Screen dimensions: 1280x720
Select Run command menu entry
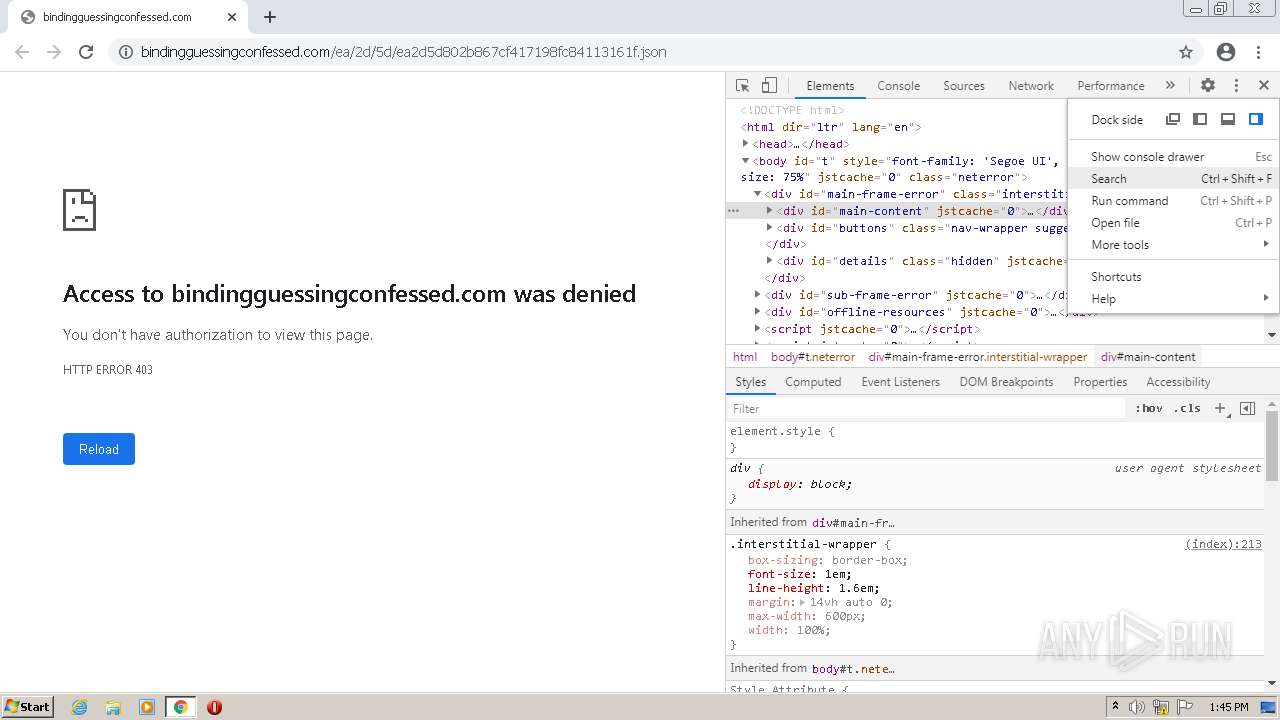point(1173,201)
